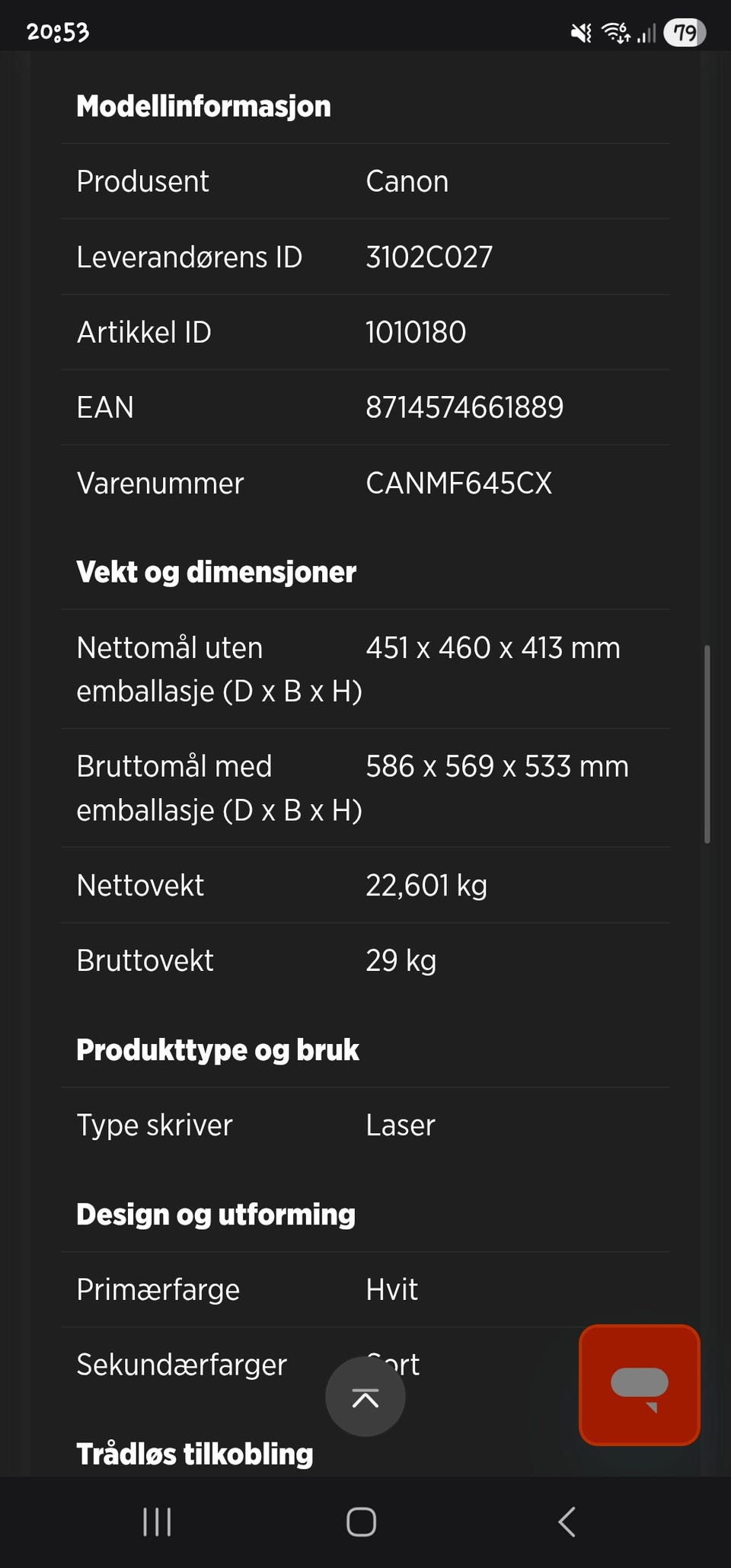Tap the Wi-Fi status icon
Image resolution: width=731 pixels, height=1568 pixels.
click(x=615, y=33)
